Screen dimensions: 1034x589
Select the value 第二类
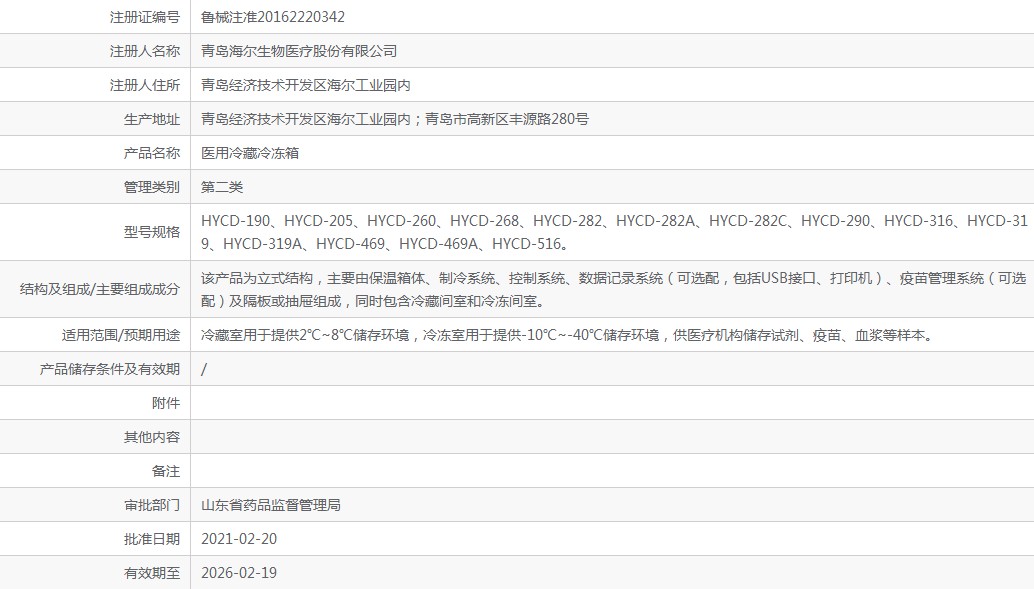click(x=222, y=187)
